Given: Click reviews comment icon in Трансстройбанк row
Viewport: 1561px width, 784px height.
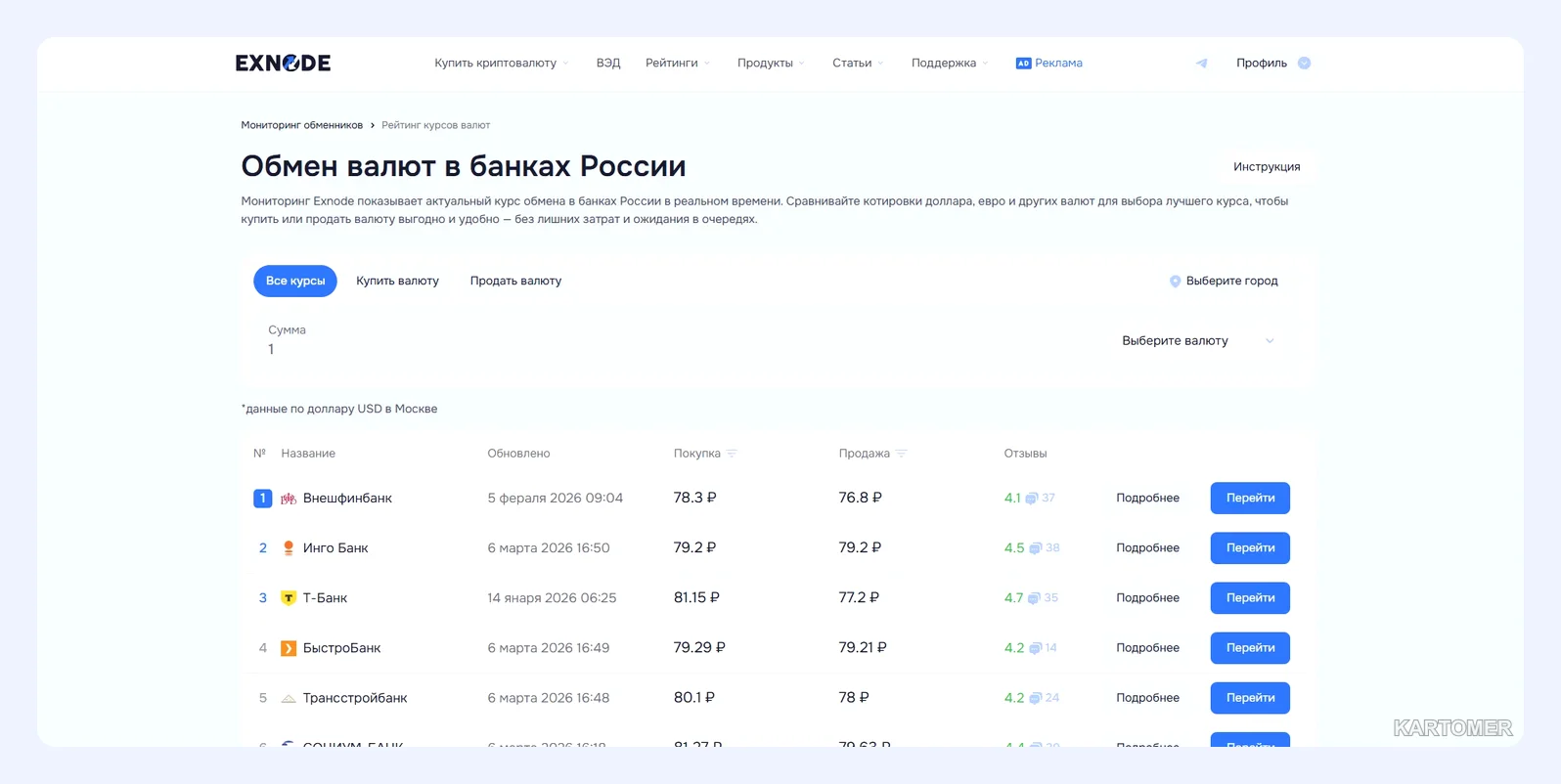Looking at the screenshot, I should pos(1035,698).
